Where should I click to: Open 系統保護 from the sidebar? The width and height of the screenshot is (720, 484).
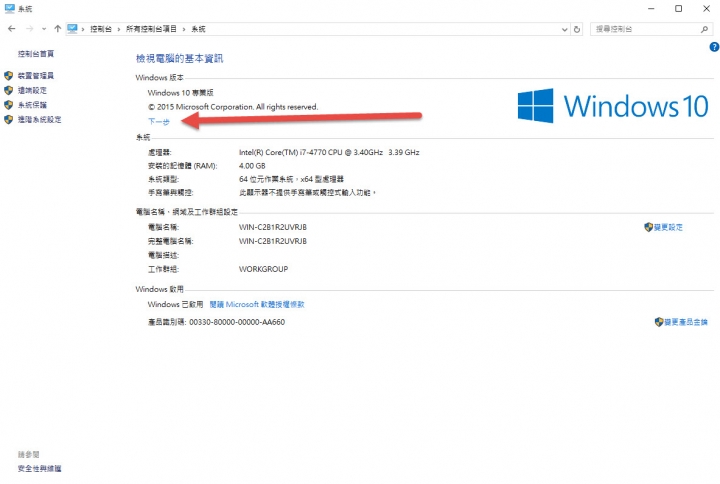[x=32, y=105]
